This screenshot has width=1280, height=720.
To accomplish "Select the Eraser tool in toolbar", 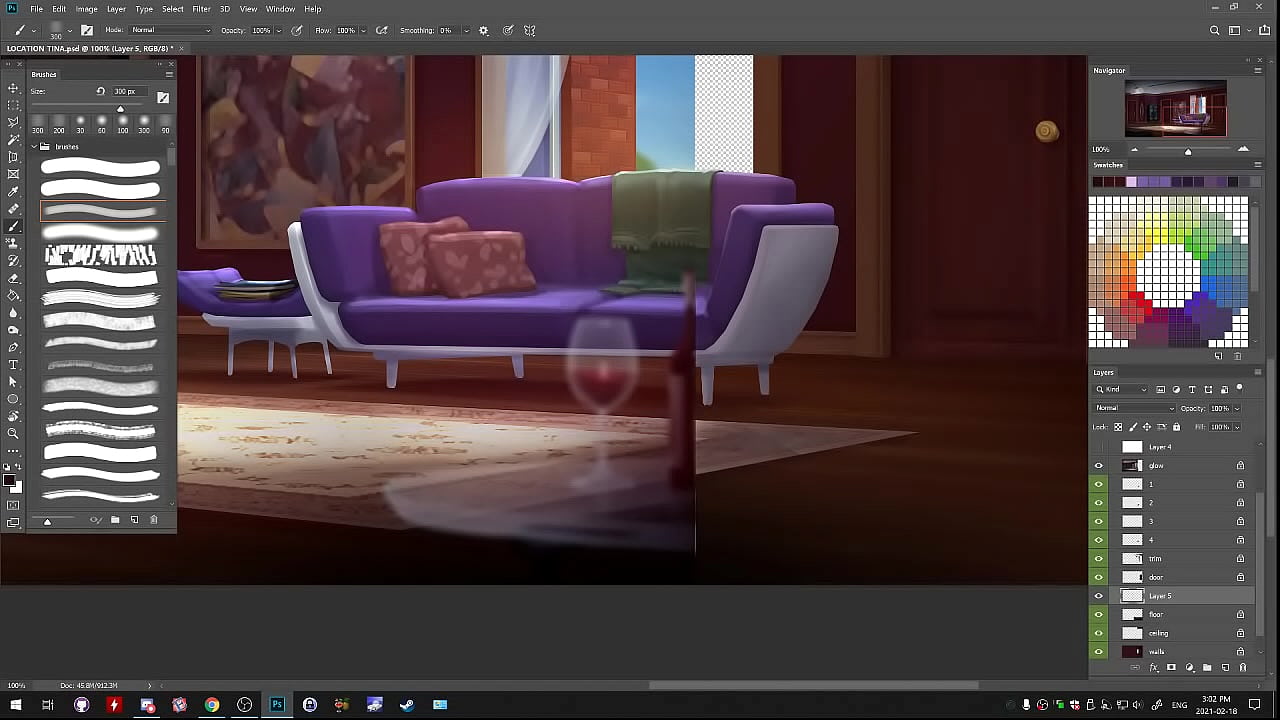I will click(13, 278).
